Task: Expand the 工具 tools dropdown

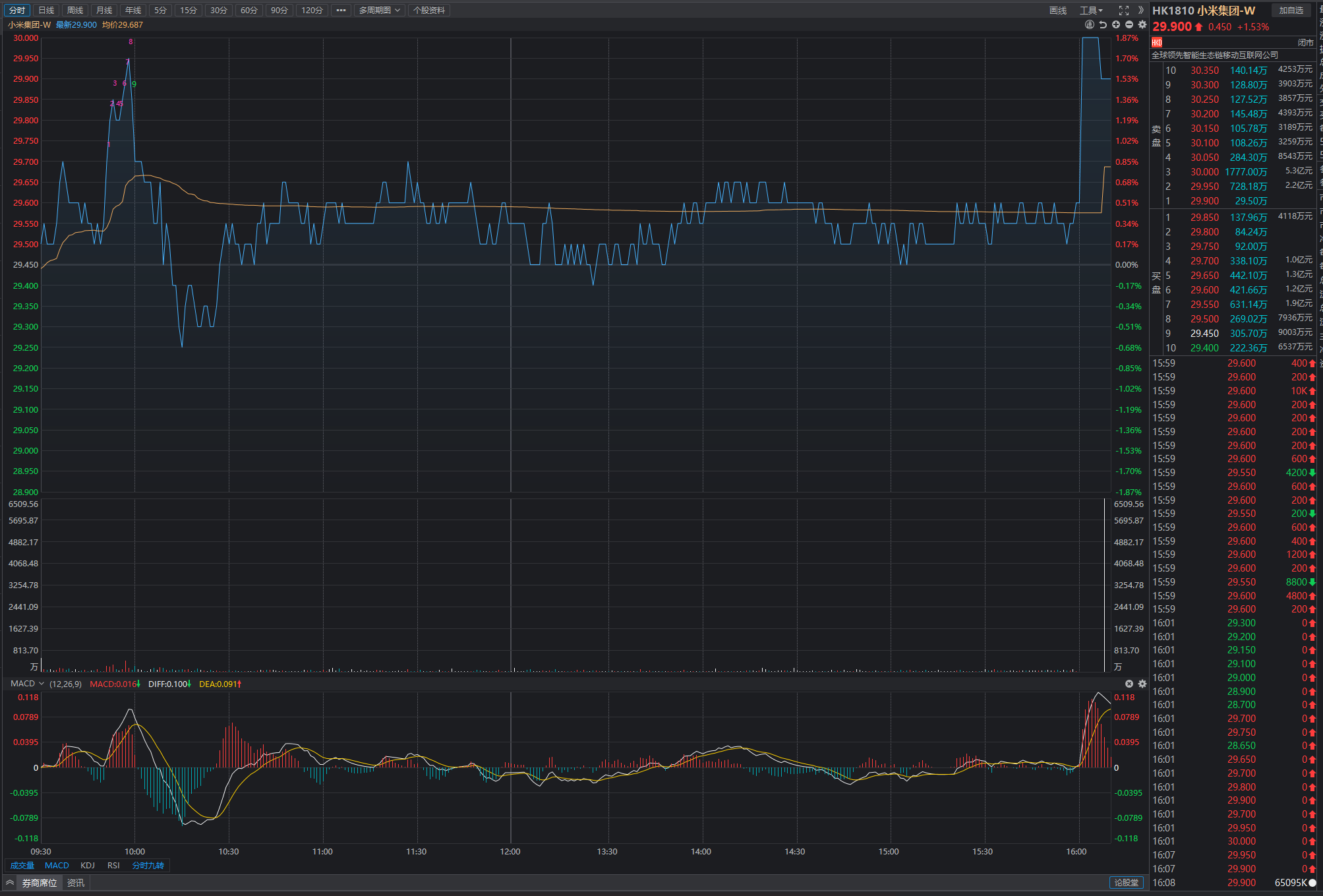Action: click(1091, 11)
